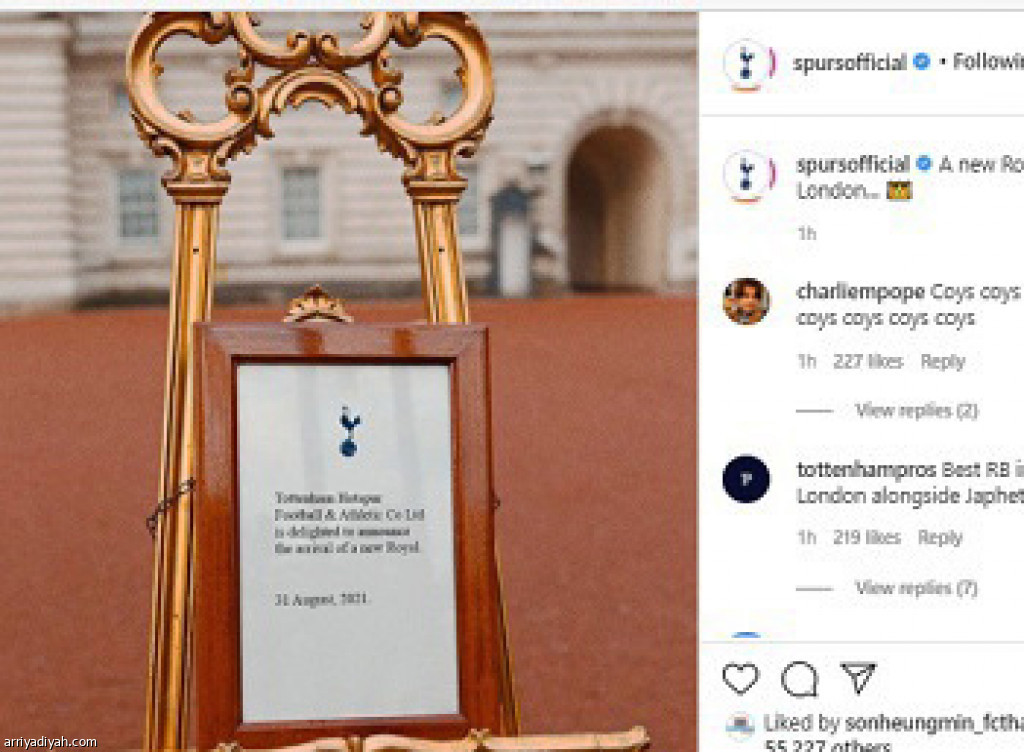Share the post with the paper plane icon
Image resolution: width=1024 pixels, height=752 pixels.
[x=857, y=678]
